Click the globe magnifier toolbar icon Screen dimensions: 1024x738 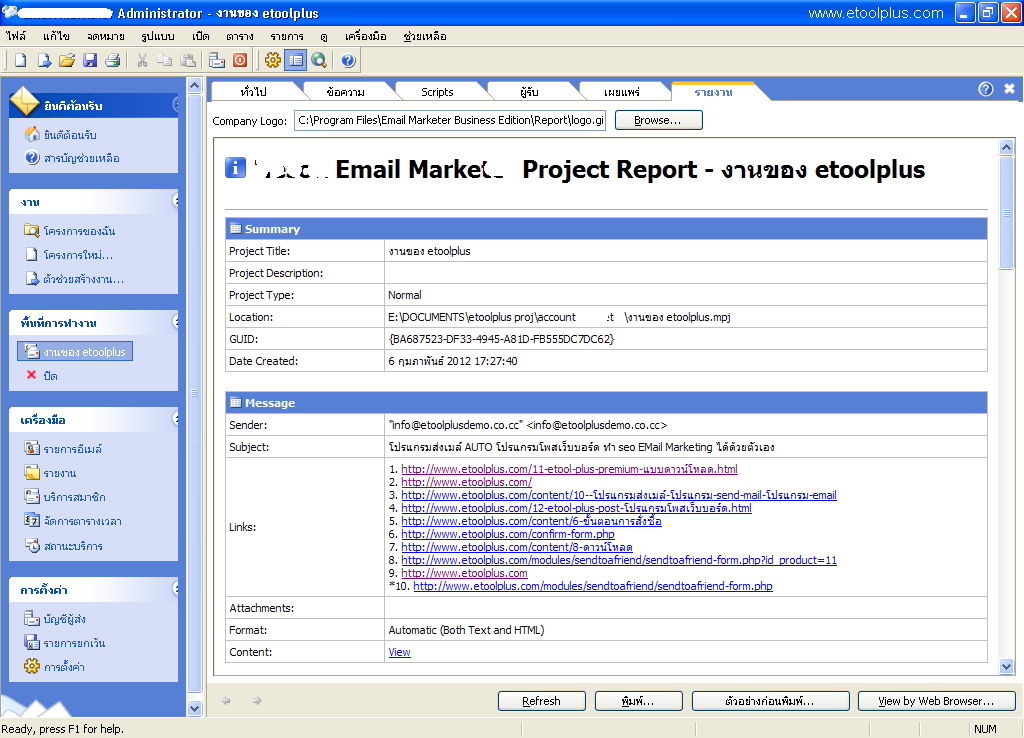[x=319, y=60]
